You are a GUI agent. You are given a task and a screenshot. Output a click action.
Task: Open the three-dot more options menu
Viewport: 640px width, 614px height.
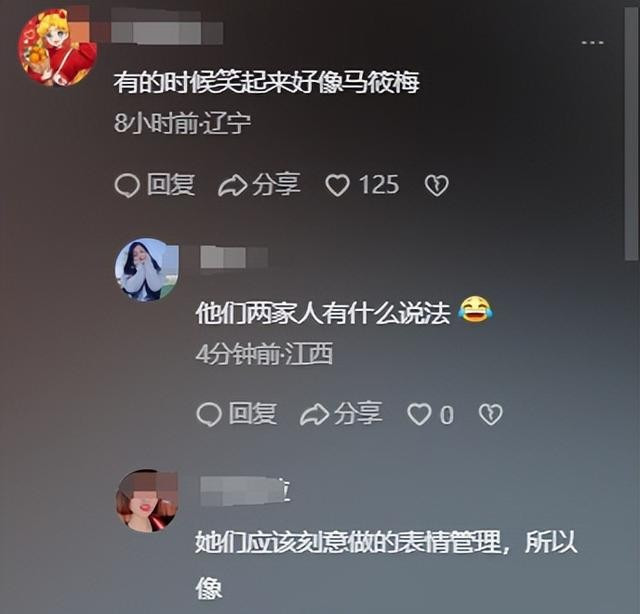pyautogui.click(x=592, y=42)
